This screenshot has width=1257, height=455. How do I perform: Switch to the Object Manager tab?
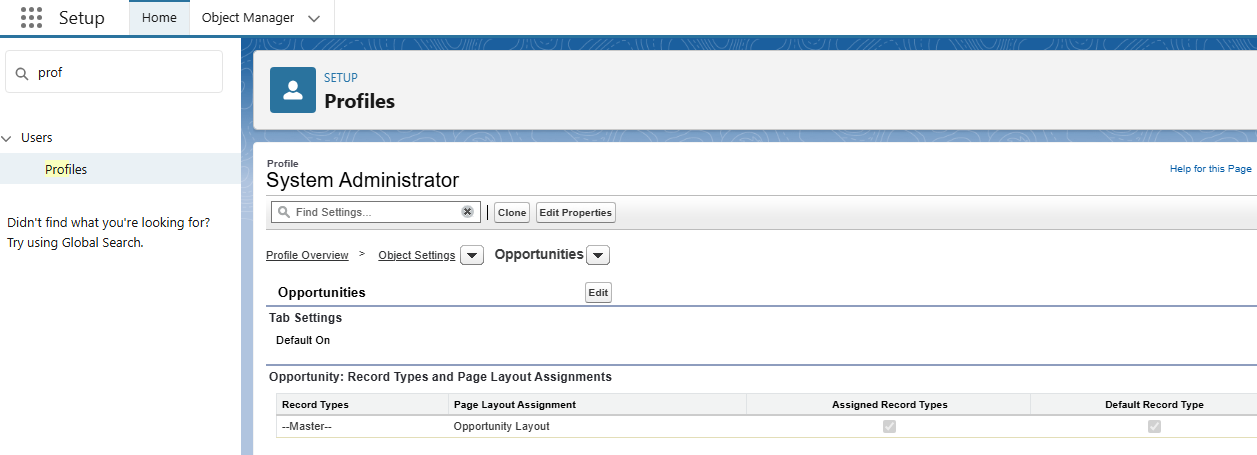[248, 18]
